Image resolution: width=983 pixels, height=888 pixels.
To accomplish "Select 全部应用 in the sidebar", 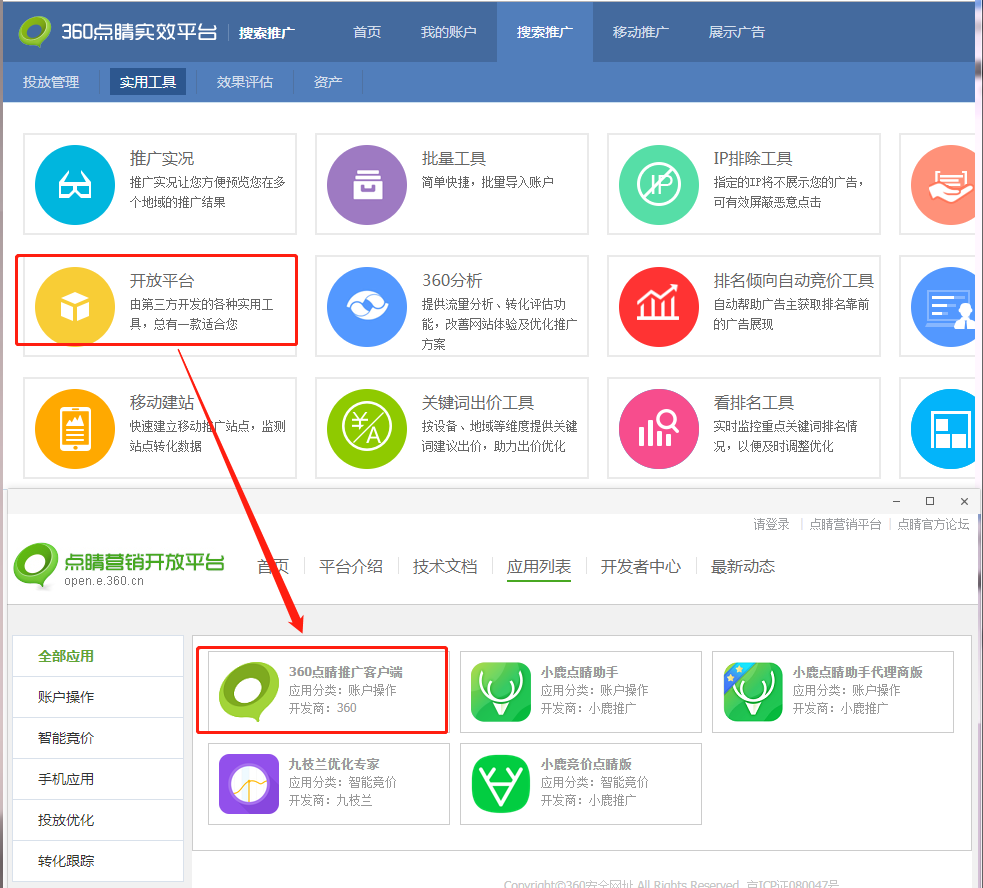I will 98,656.
